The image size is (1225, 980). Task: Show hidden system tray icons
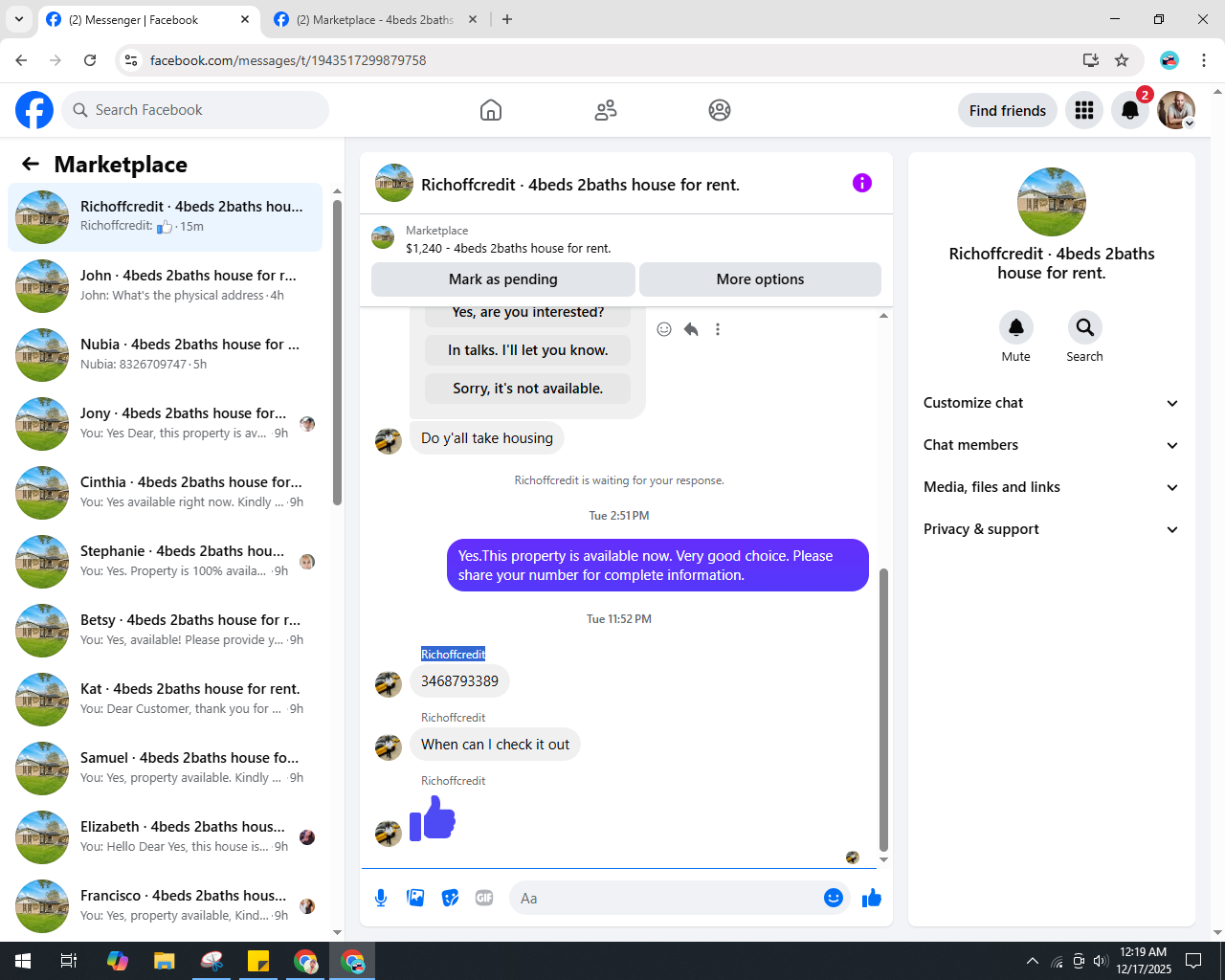click(x=1032, y=961)
